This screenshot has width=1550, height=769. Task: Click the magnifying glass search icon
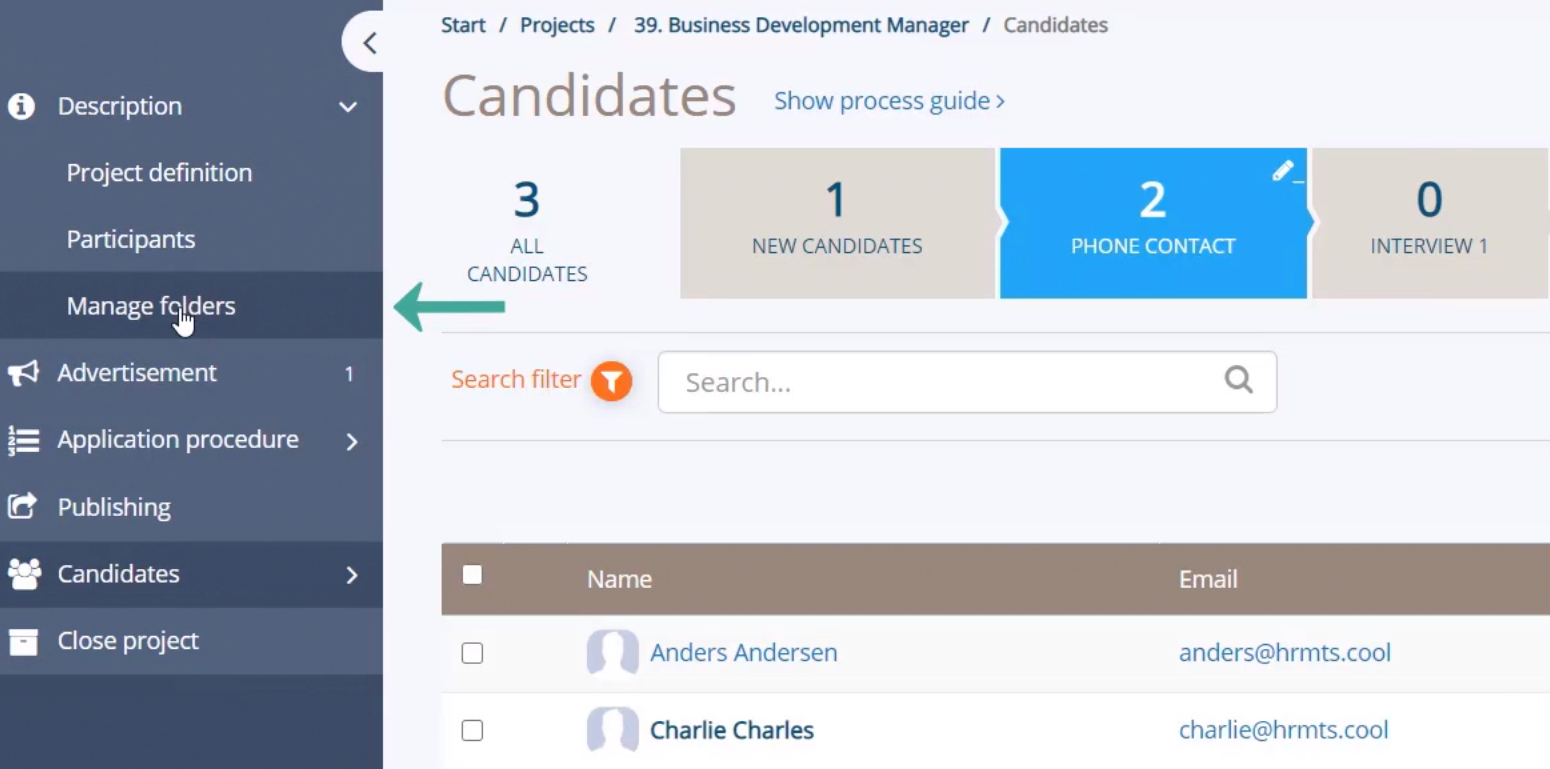click(x=1238, y=380)
